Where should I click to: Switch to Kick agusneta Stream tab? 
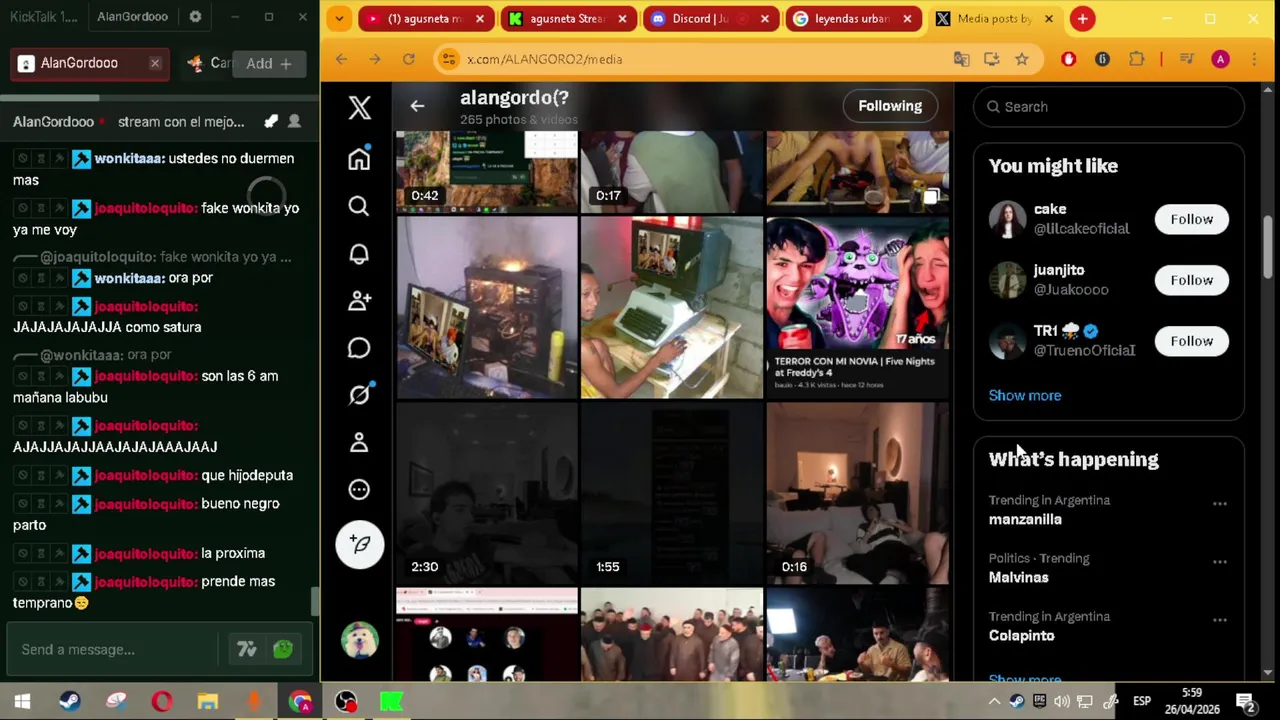569,19
